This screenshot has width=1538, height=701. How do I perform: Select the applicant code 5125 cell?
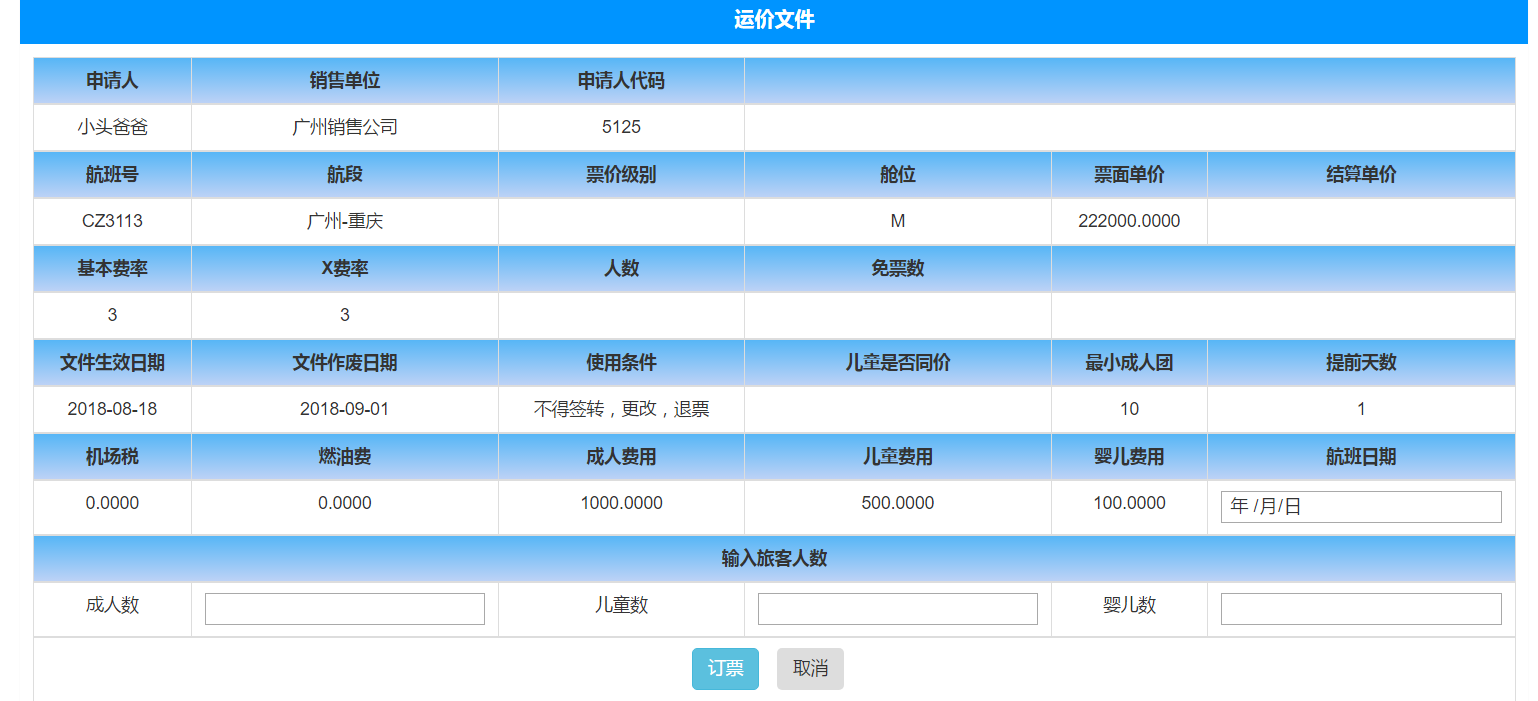click(620, 127)
